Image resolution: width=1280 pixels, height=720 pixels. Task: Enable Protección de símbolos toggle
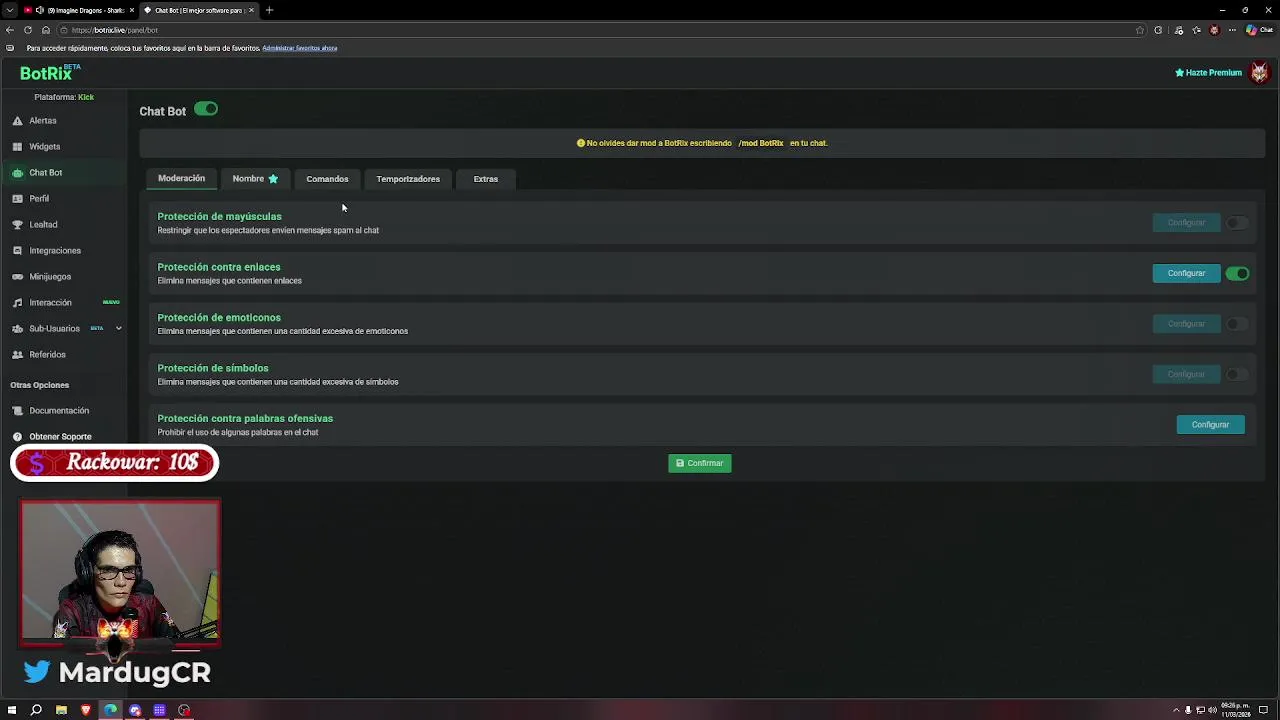click(x=1238, y=374)
